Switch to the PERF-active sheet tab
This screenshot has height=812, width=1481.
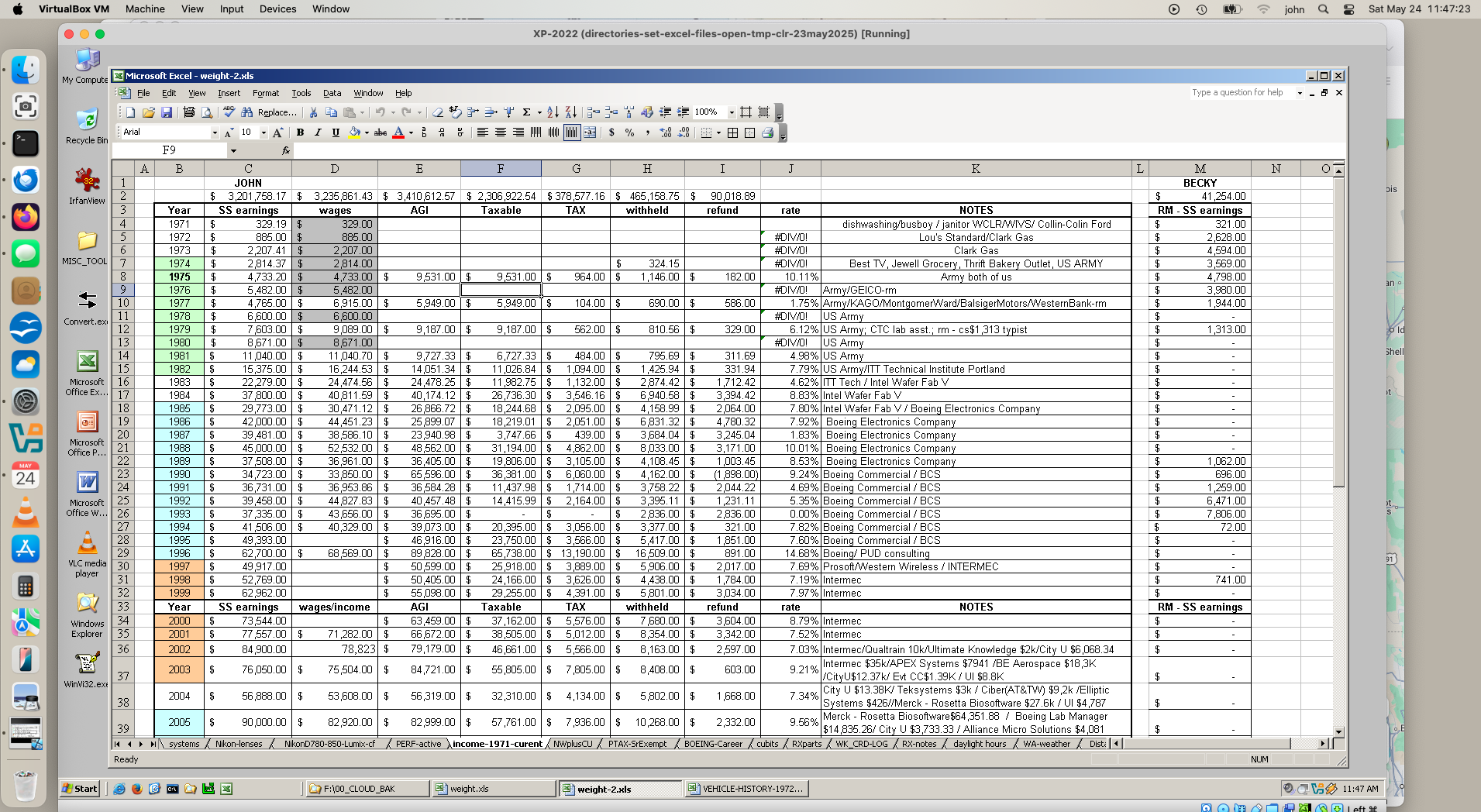pos(418,744)
